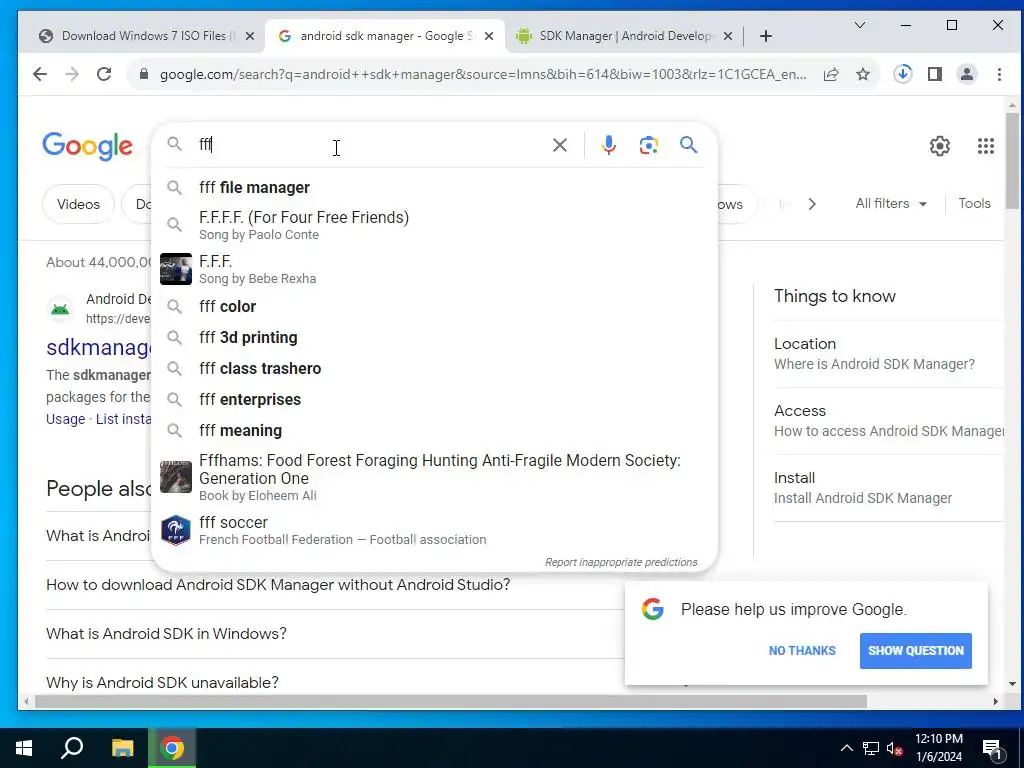This screenshot has height=768, width=1024.
Task: Choose Fffhams book suggestion
Action: 434,477
